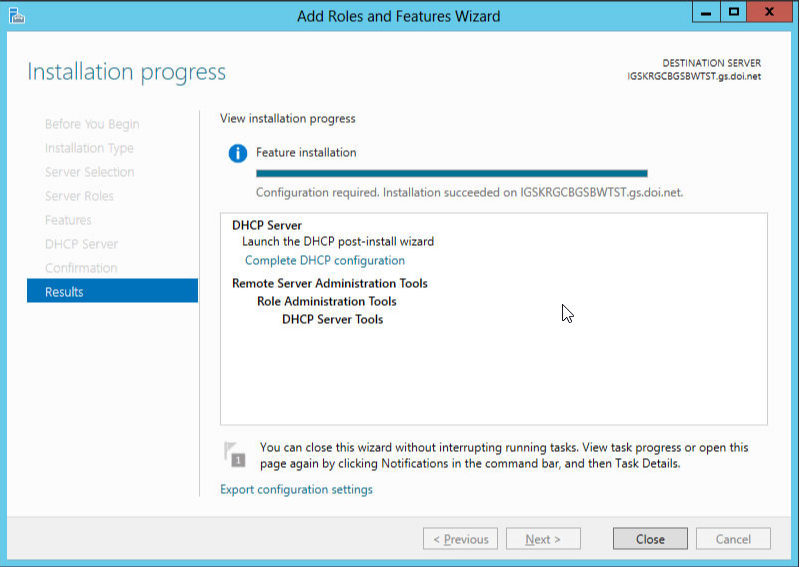The height and width of the screenshot is (567, 800).
Task: Open Export configuration settings link
Action: point(296,489)
